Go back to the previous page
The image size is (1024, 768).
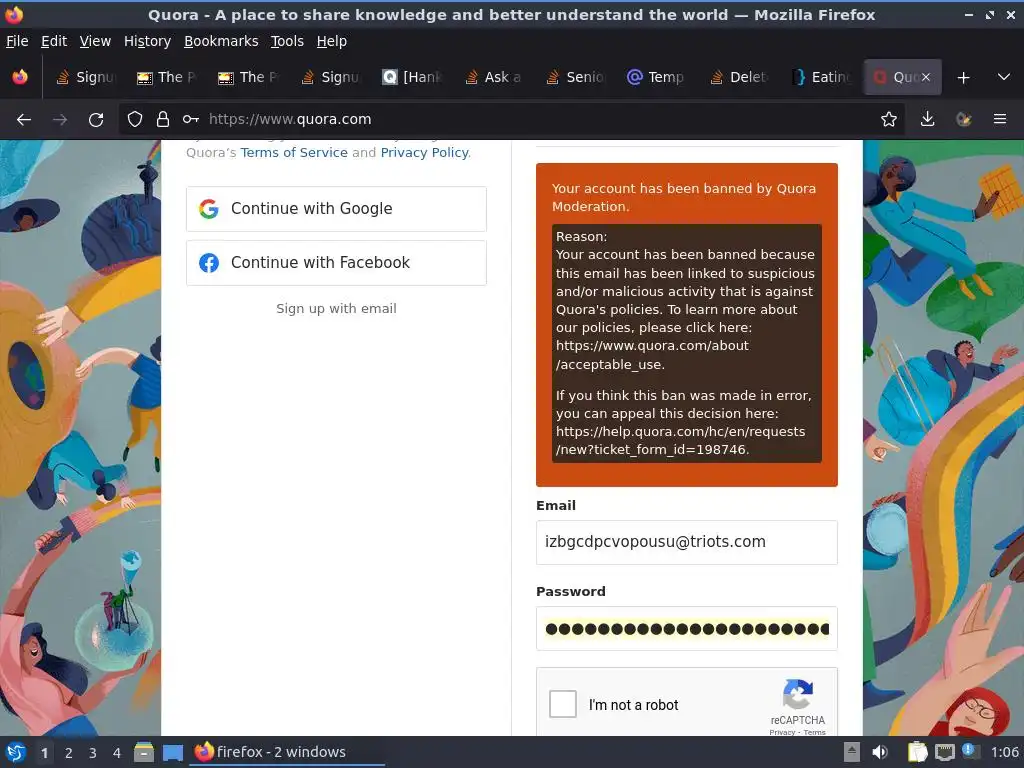coord(24,120)
